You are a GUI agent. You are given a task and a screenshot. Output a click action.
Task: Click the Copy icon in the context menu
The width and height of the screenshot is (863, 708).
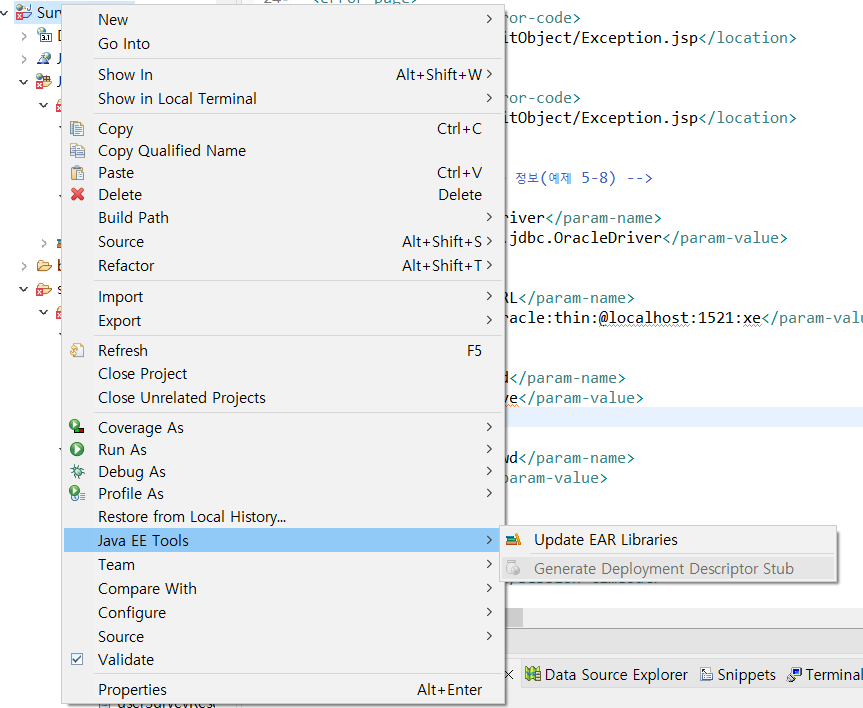[x=78, y=128]
